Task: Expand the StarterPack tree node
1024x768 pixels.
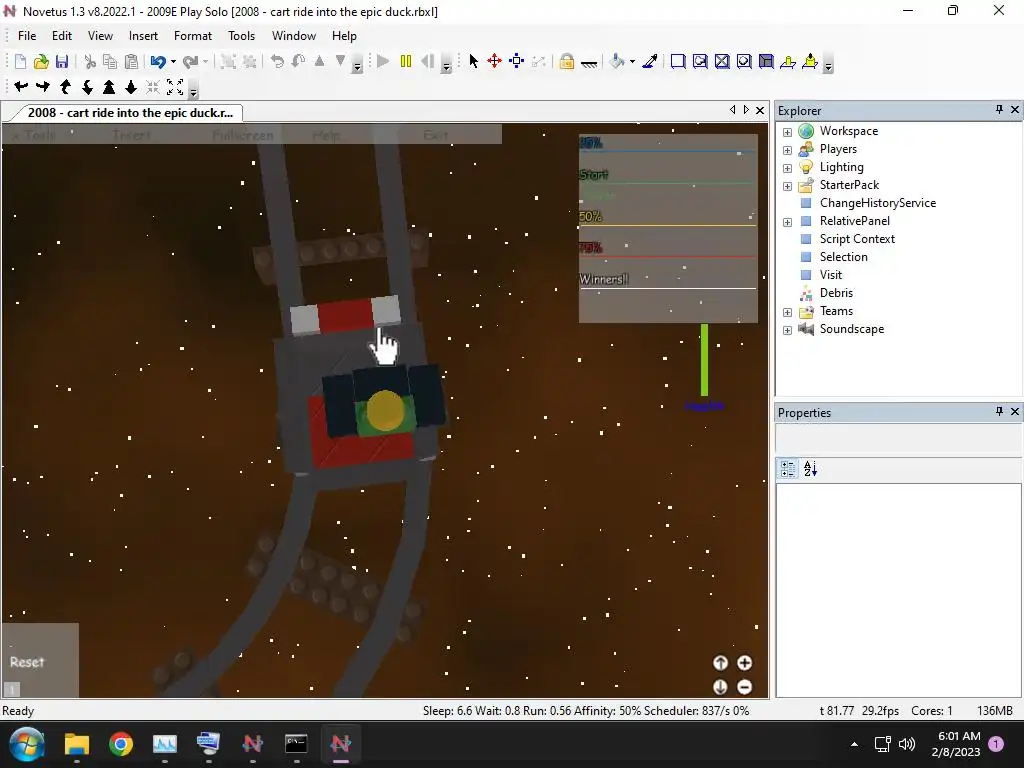Action: coord(788,186)
